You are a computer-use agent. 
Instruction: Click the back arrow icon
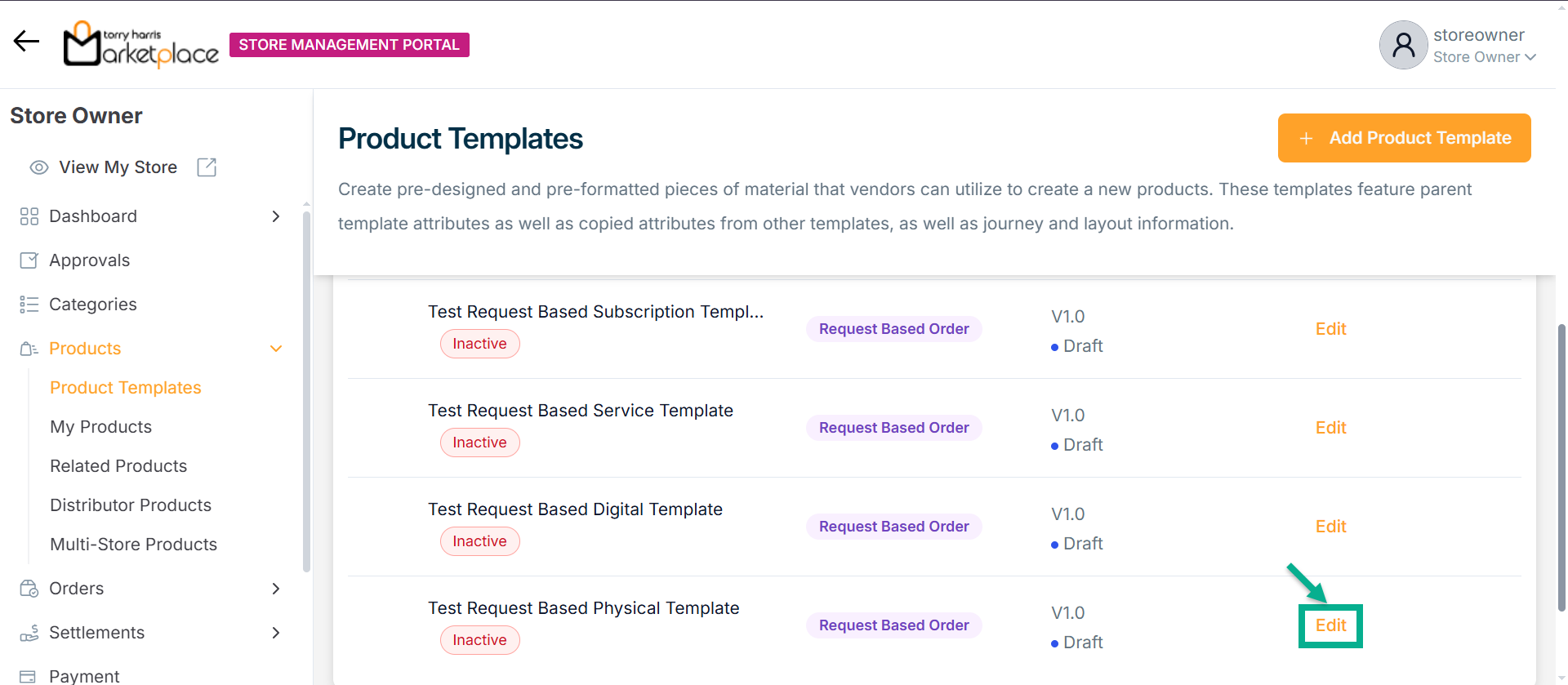26,41
